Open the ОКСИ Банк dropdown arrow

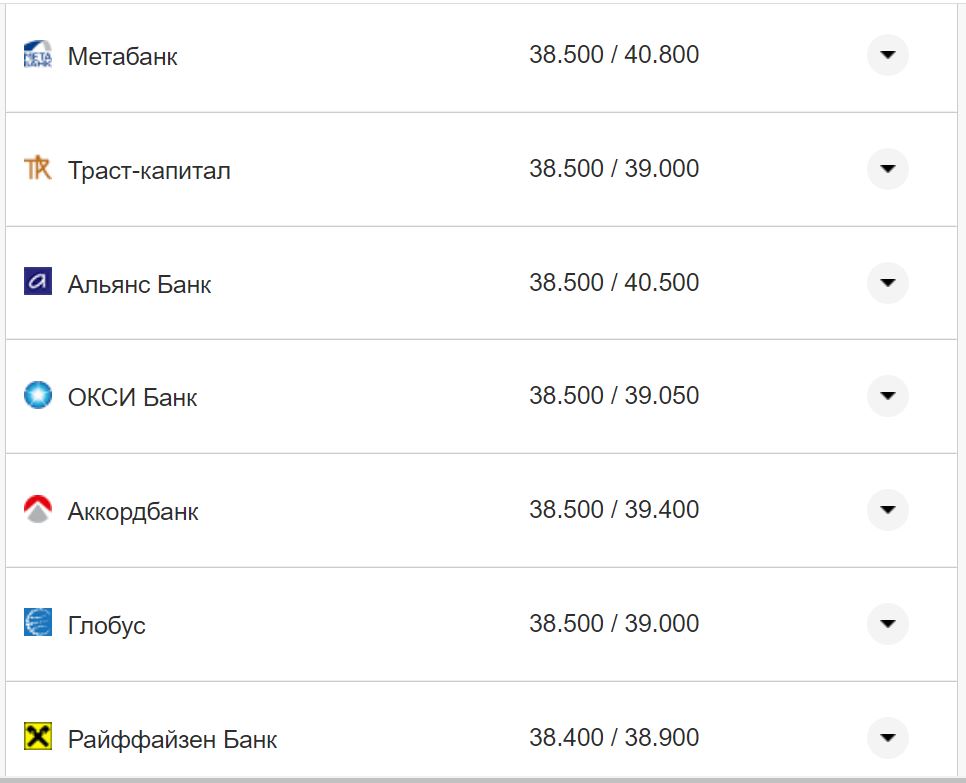point(887,396)
